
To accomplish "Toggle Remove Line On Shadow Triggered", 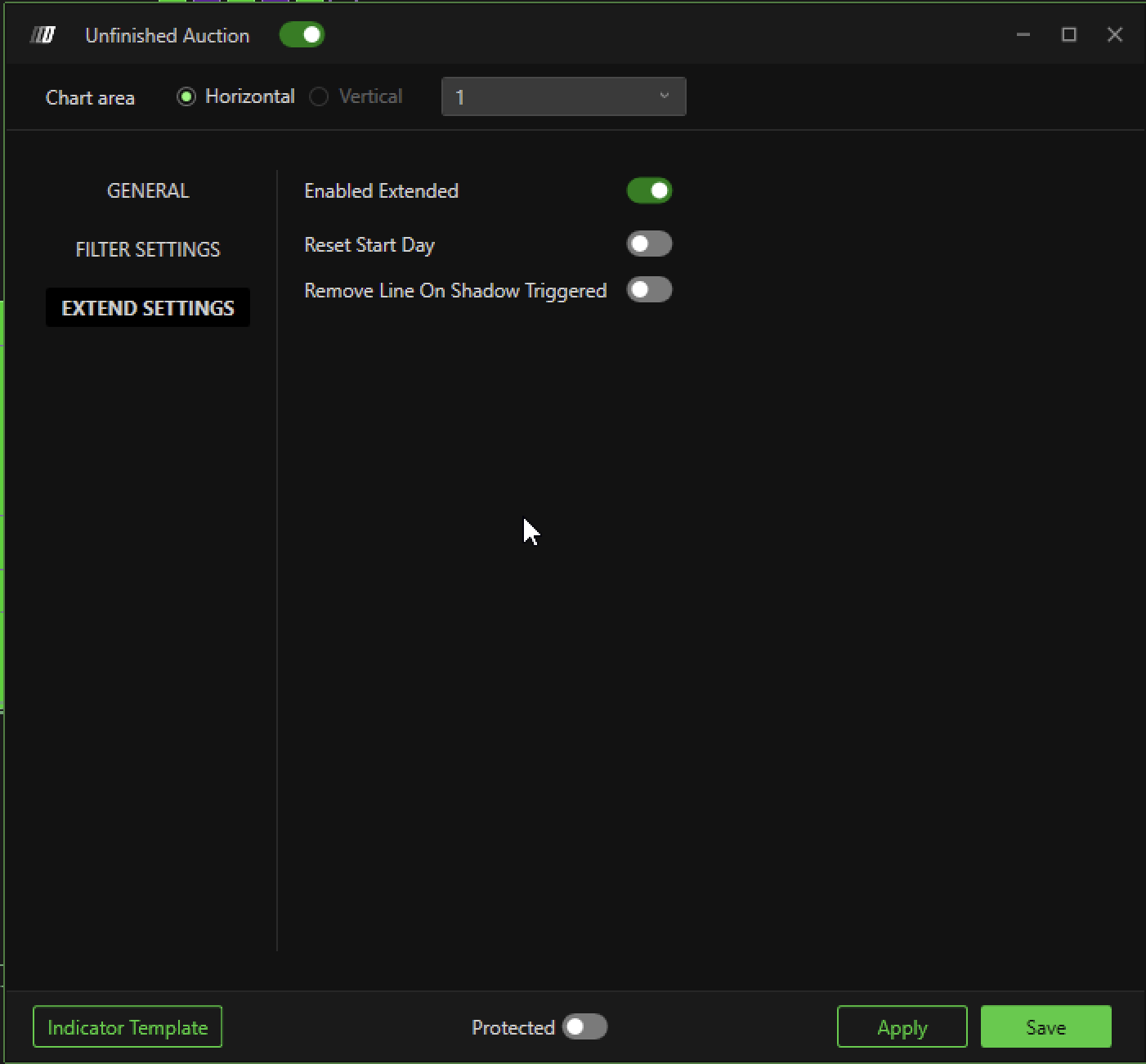I will (x=649, y=290).
